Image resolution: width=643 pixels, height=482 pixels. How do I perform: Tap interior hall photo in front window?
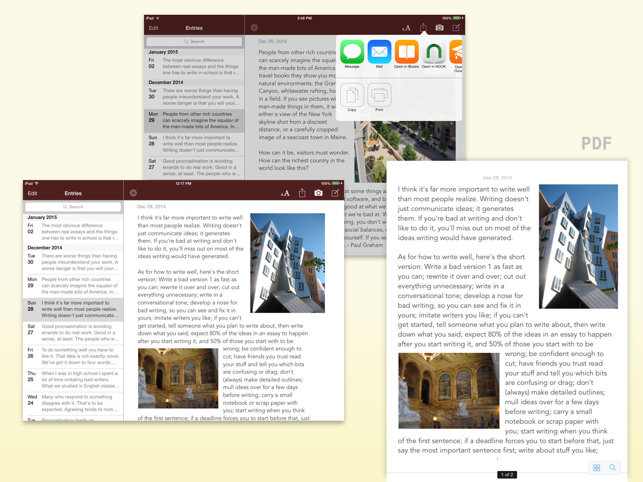pyautogui.click(x=178, y=378)
